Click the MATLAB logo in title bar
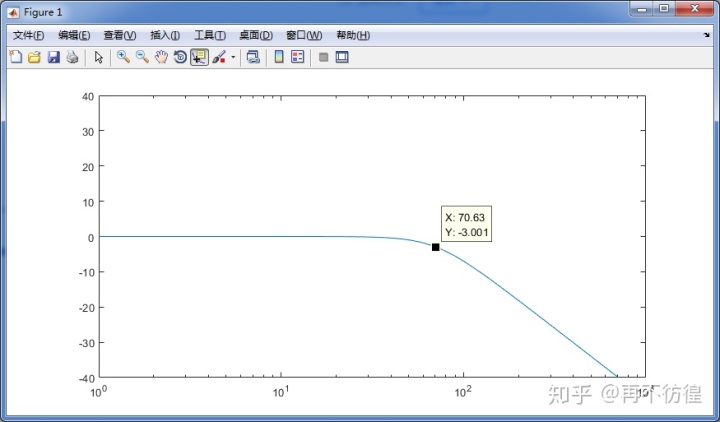720x422 pixels. coord(13,12)
